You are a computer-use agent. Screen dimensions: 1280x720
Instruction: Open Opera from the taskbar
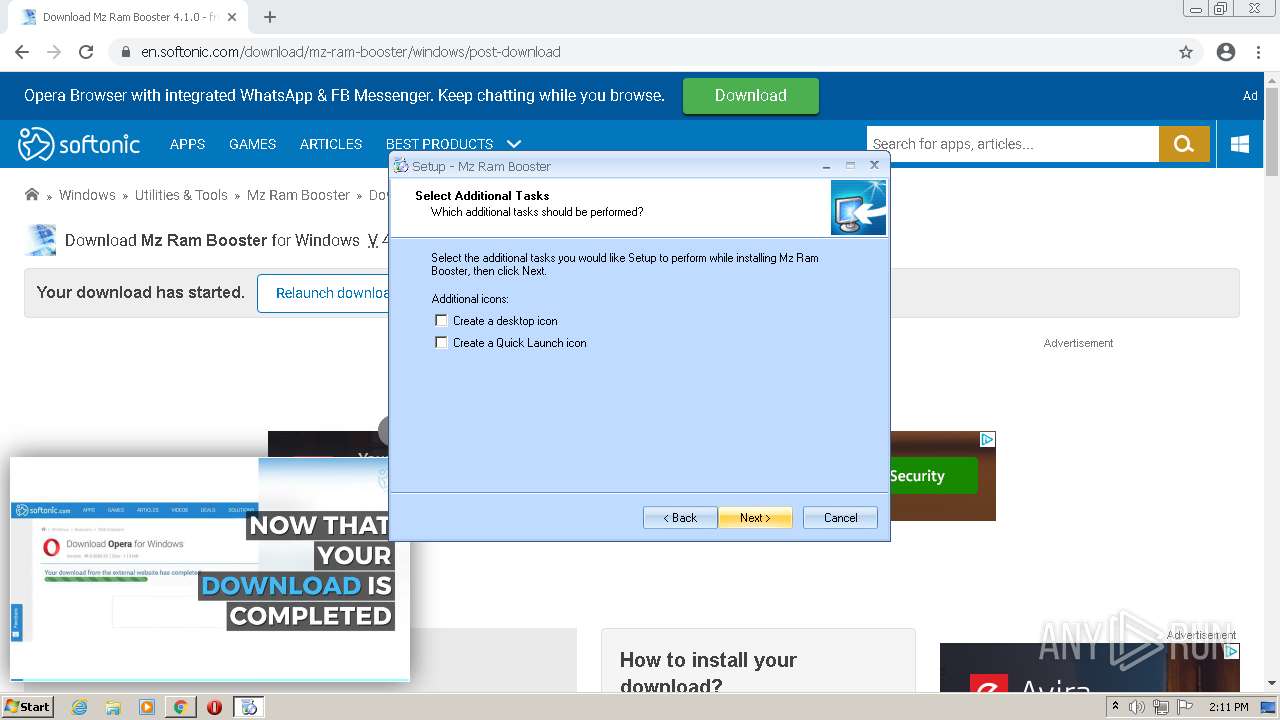pyautogui.click(x=214, y=707)
